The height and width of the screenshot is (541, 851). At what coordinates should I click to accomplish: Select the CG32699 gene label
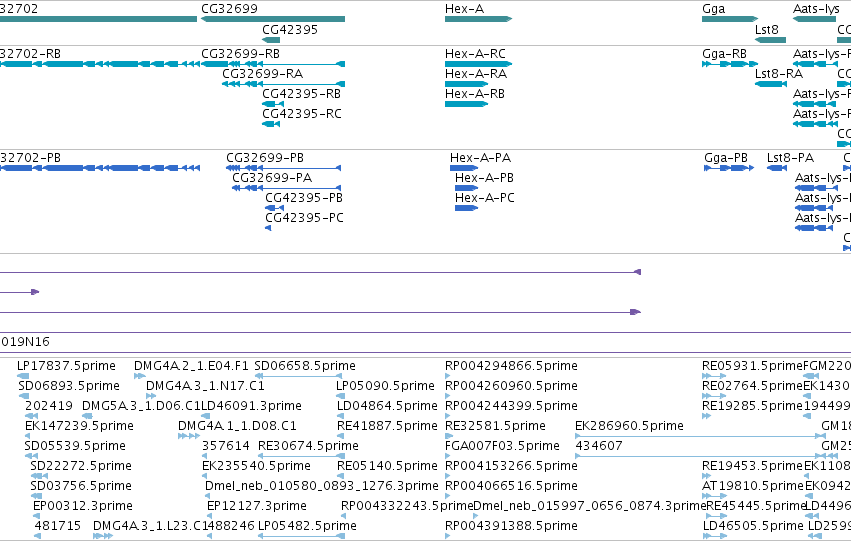(230, 9)
